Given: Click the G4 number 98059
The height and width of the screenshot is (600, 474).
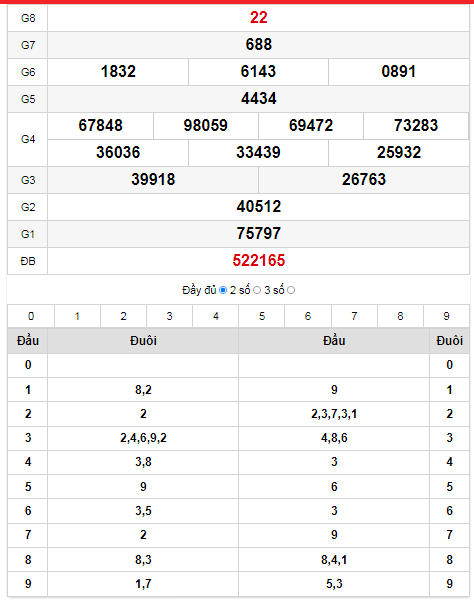Looking at the screenshot, I should 206,126.
